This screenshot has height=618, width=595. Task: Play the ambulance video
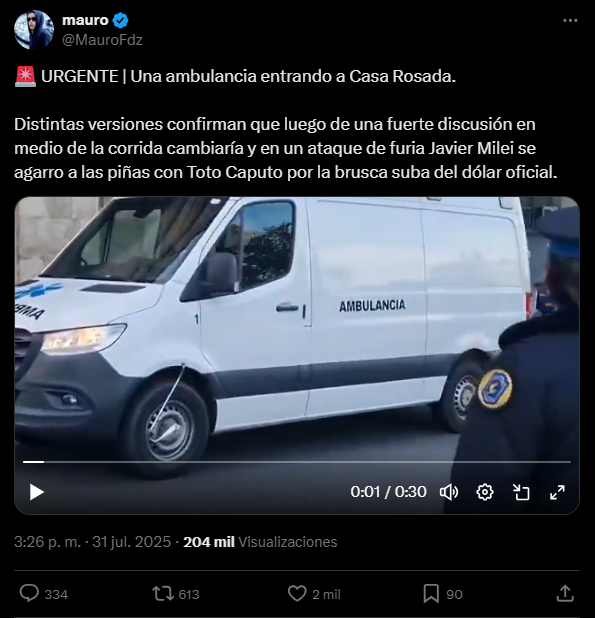[37, 492]
